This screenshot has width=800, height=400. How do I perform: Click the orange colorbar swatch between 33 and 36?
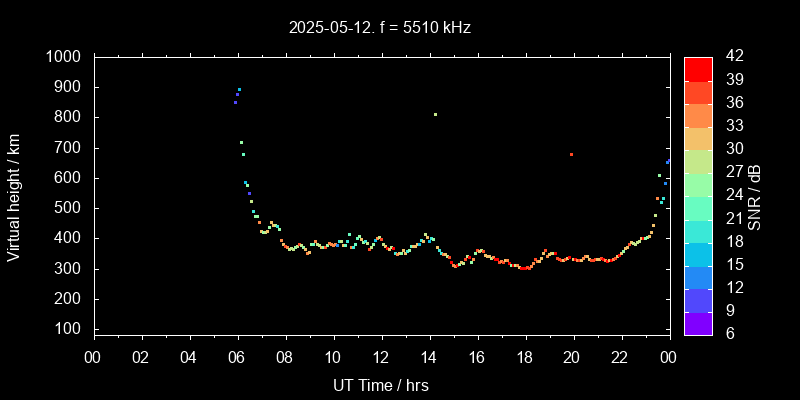(698, 114)
